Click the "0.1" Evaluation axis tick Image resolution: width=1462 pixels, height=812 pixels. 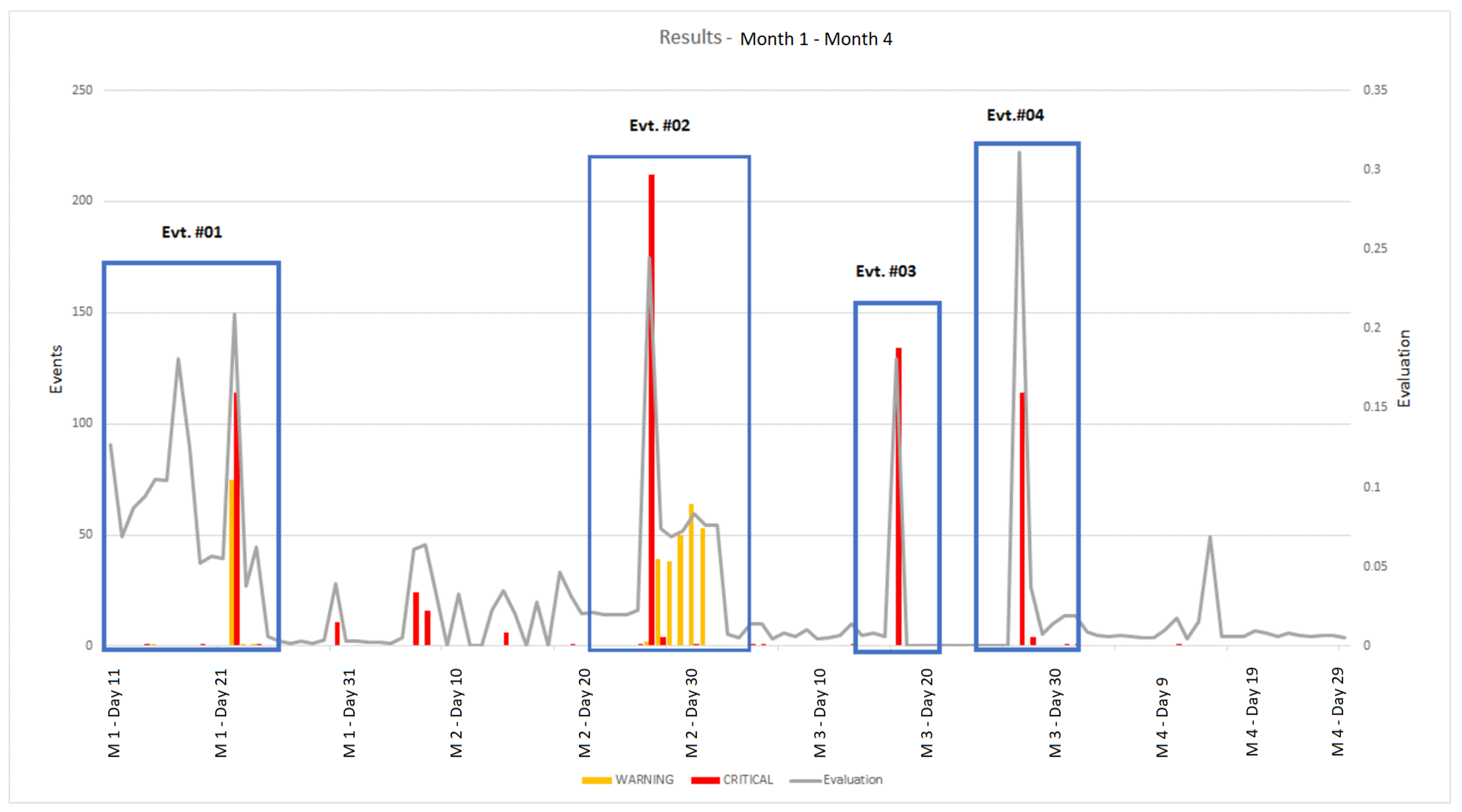coord(1372,487)
